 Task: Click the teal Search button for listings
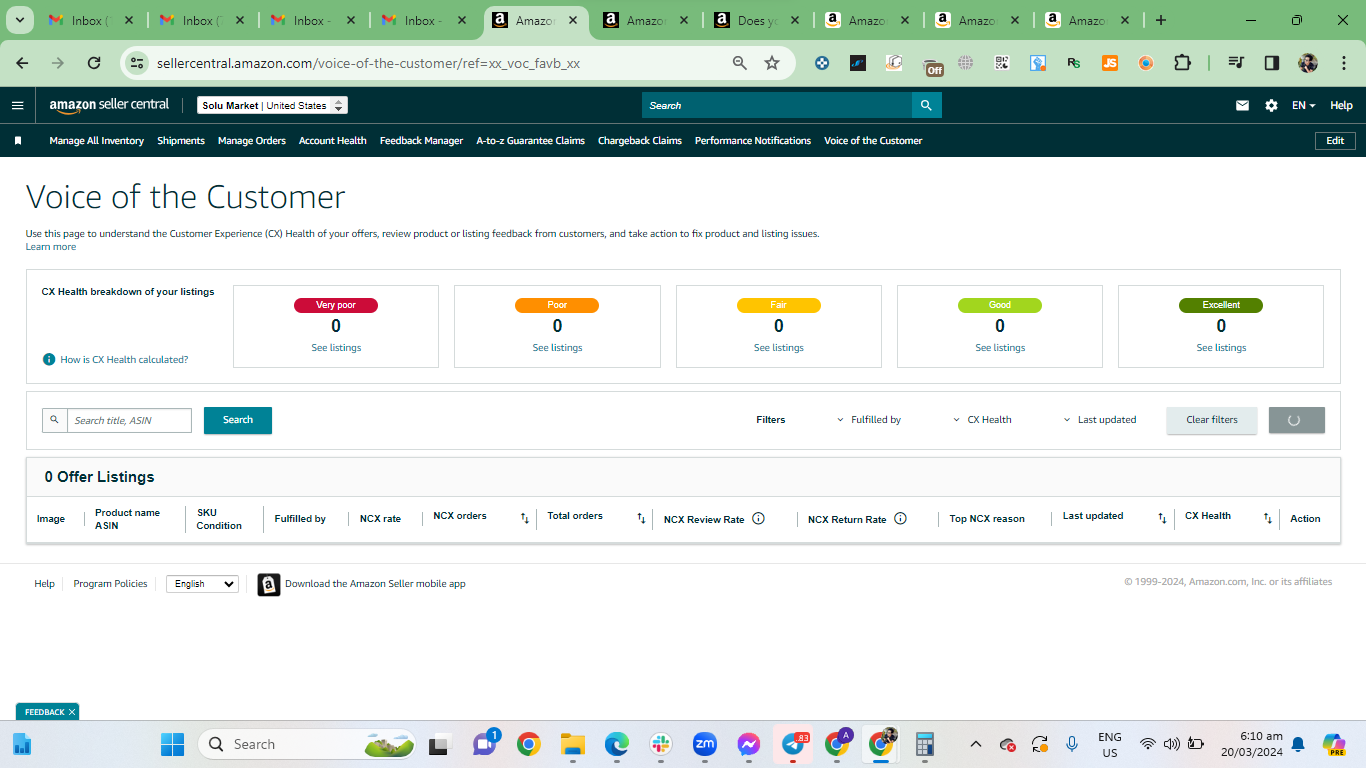click(x=238, y=420)
